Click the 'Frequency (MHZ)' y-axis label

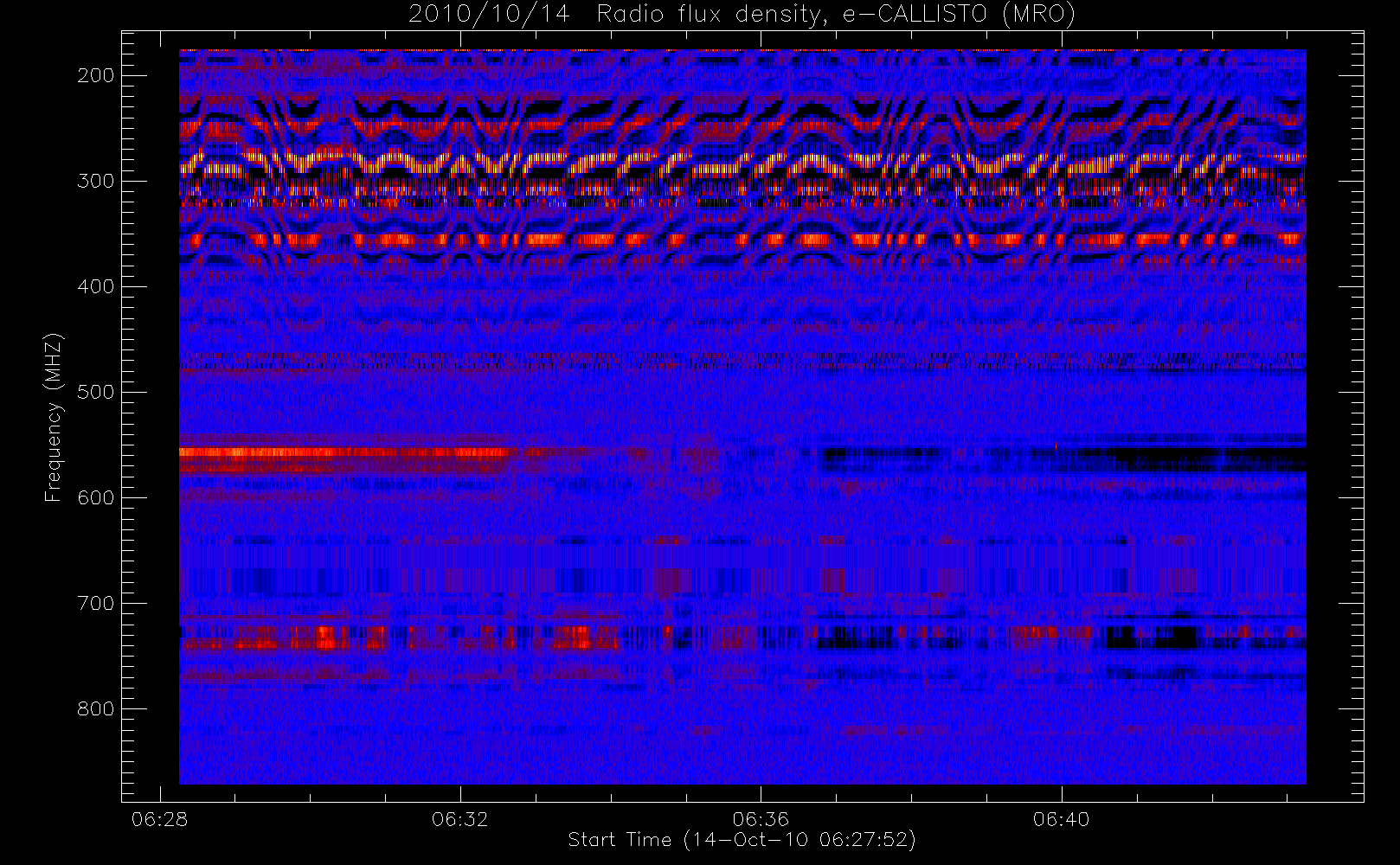click(x=54, y=417)
